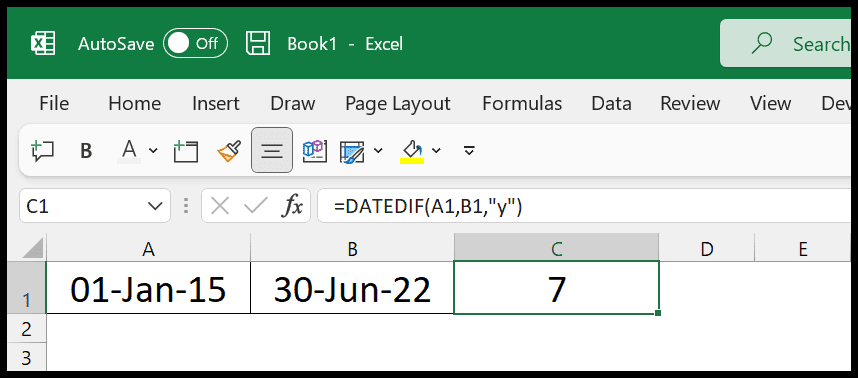Click the Search box
Viewport: 858px width, 378px height.
(x=789, y=43)
